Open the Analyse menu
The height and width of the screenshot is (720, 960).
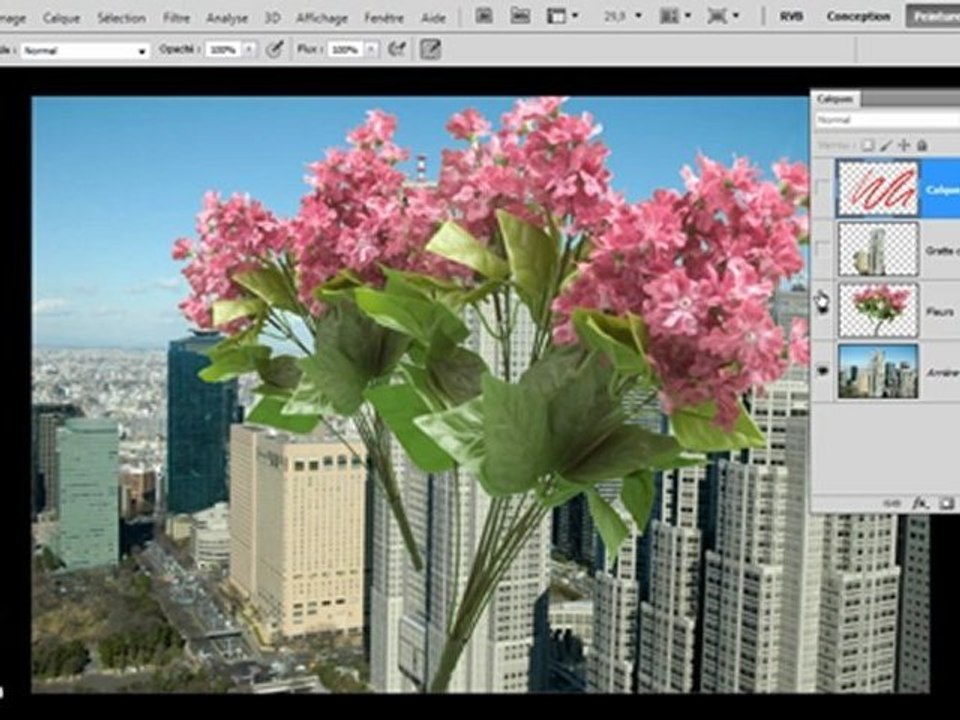pyautogui.click(x=227, y=18)
